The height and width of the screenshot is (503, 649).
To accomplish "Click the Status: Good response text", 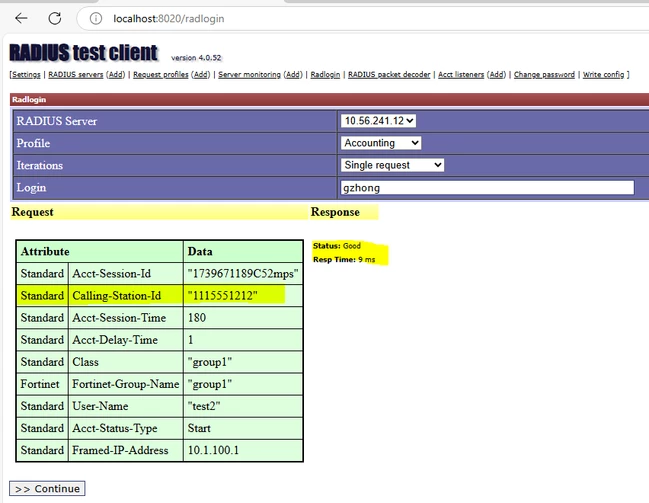I will tap(337, 246).
